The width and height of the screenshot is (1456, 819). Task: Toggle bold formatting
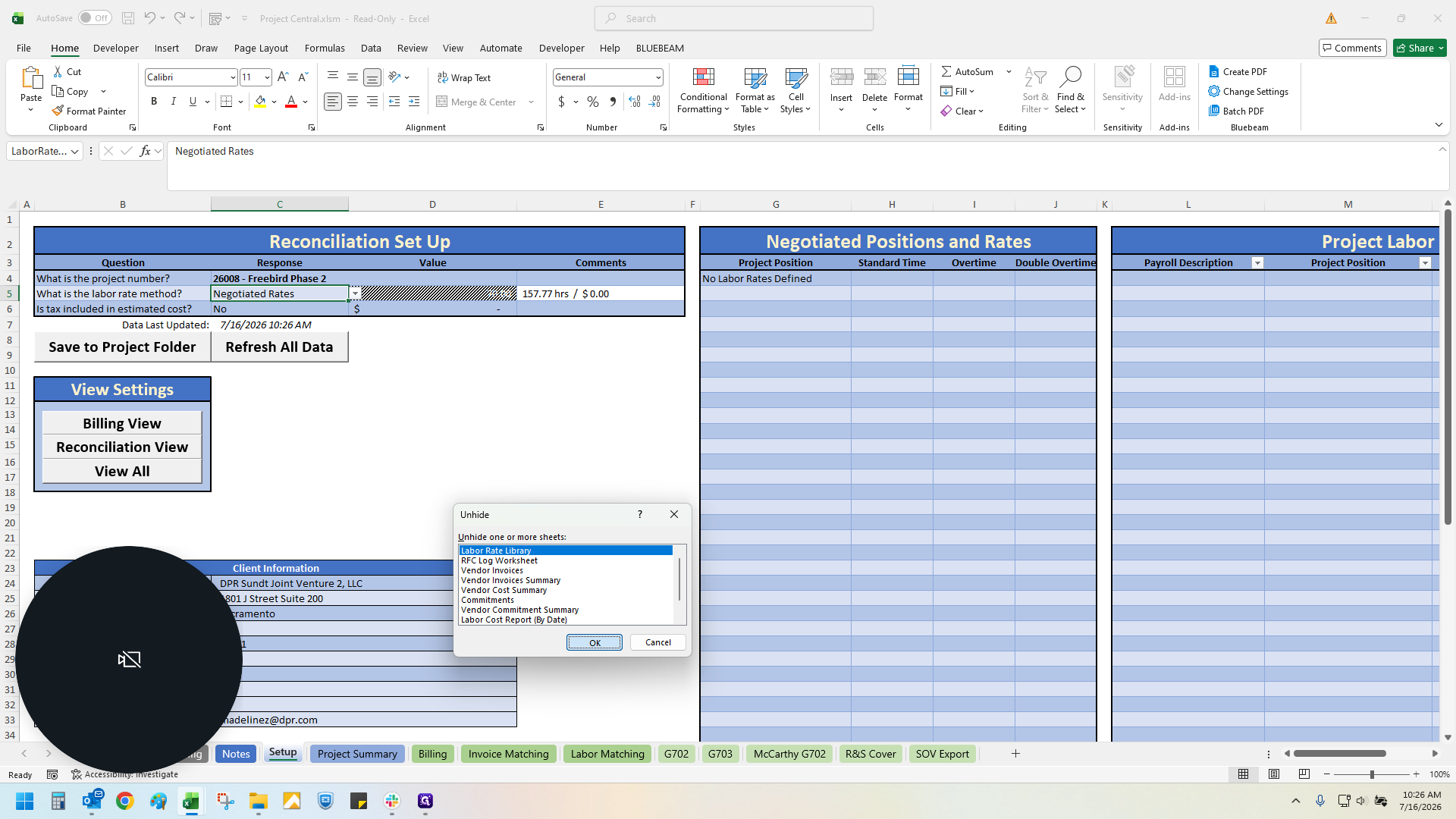click(x=154, y=102)
